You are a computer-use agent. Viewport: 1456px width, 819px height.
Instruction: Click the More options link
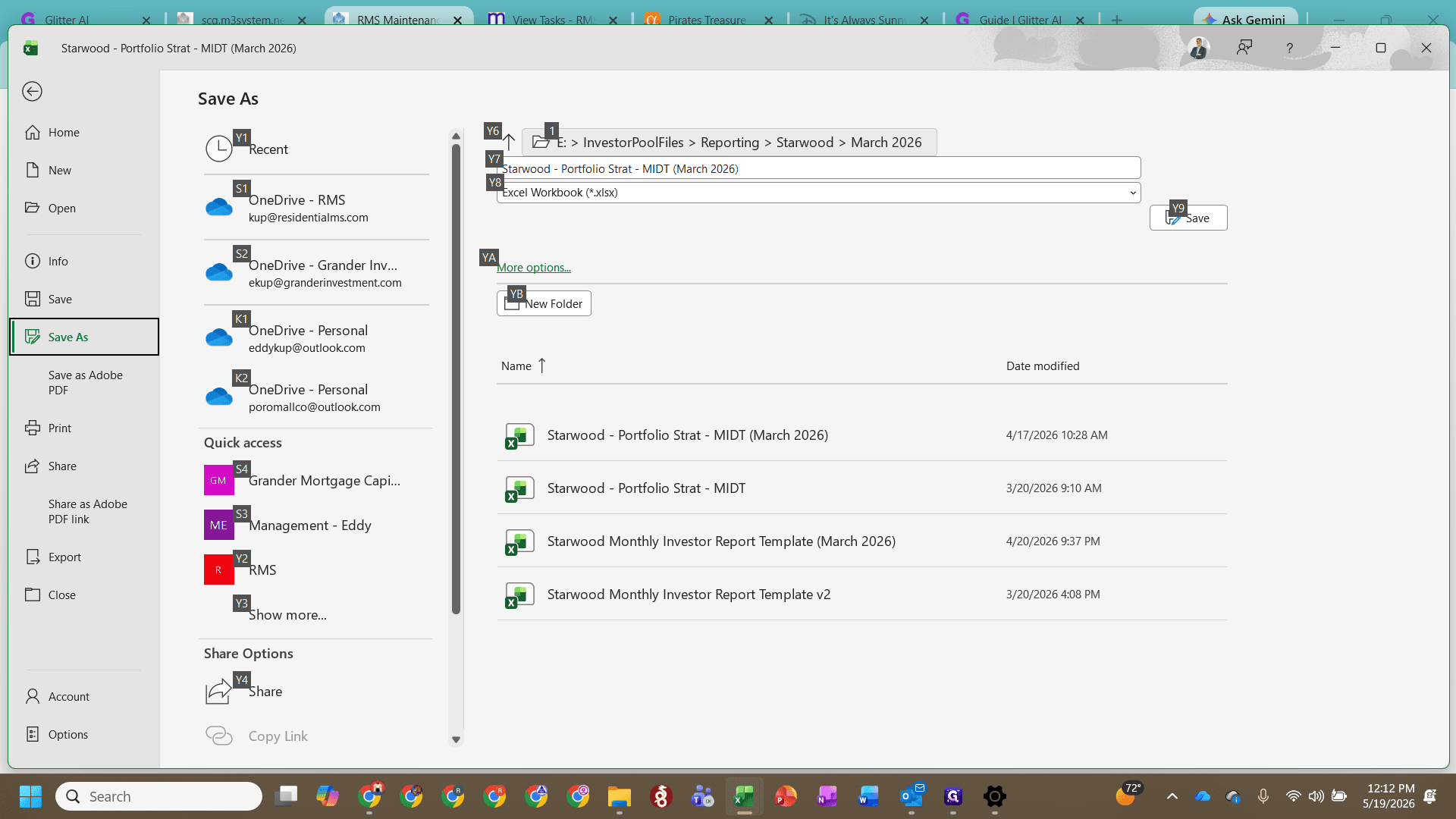pyautogui.click(x=533, y=268)
